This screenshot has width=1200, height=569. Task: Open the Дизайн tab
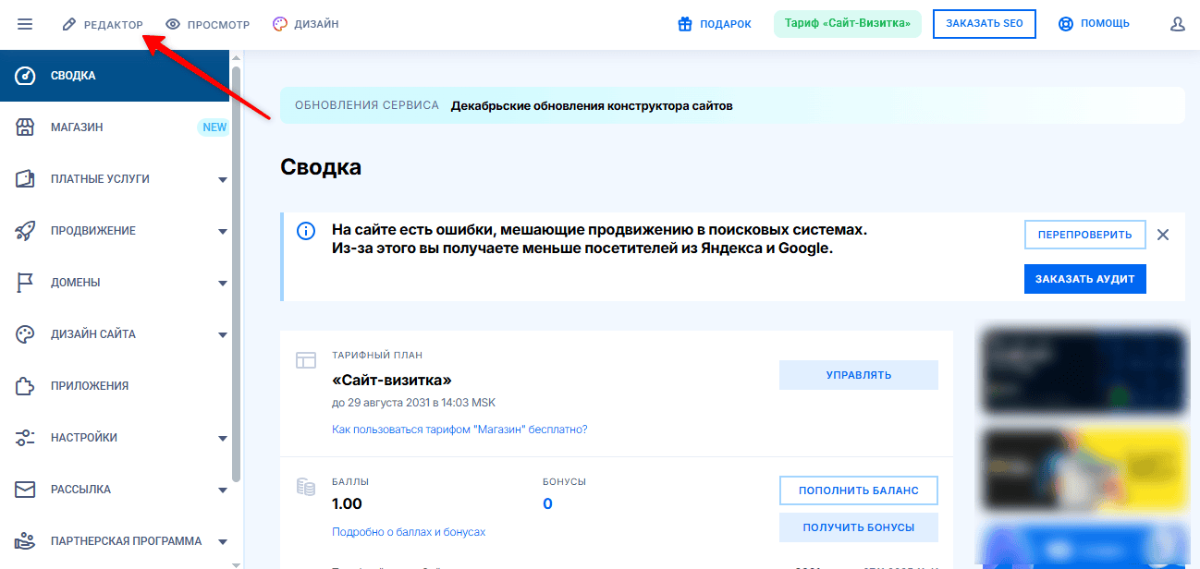point(305,24)
